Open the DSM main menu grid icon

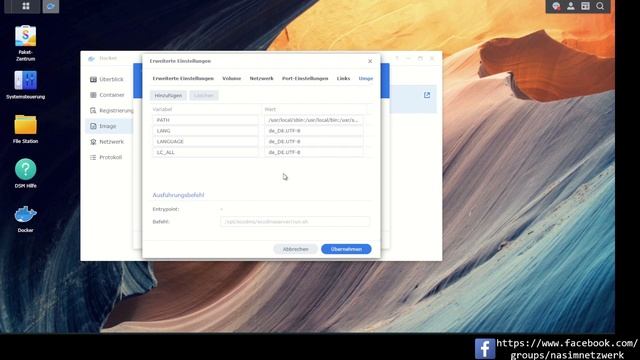(x=25, y=6)
